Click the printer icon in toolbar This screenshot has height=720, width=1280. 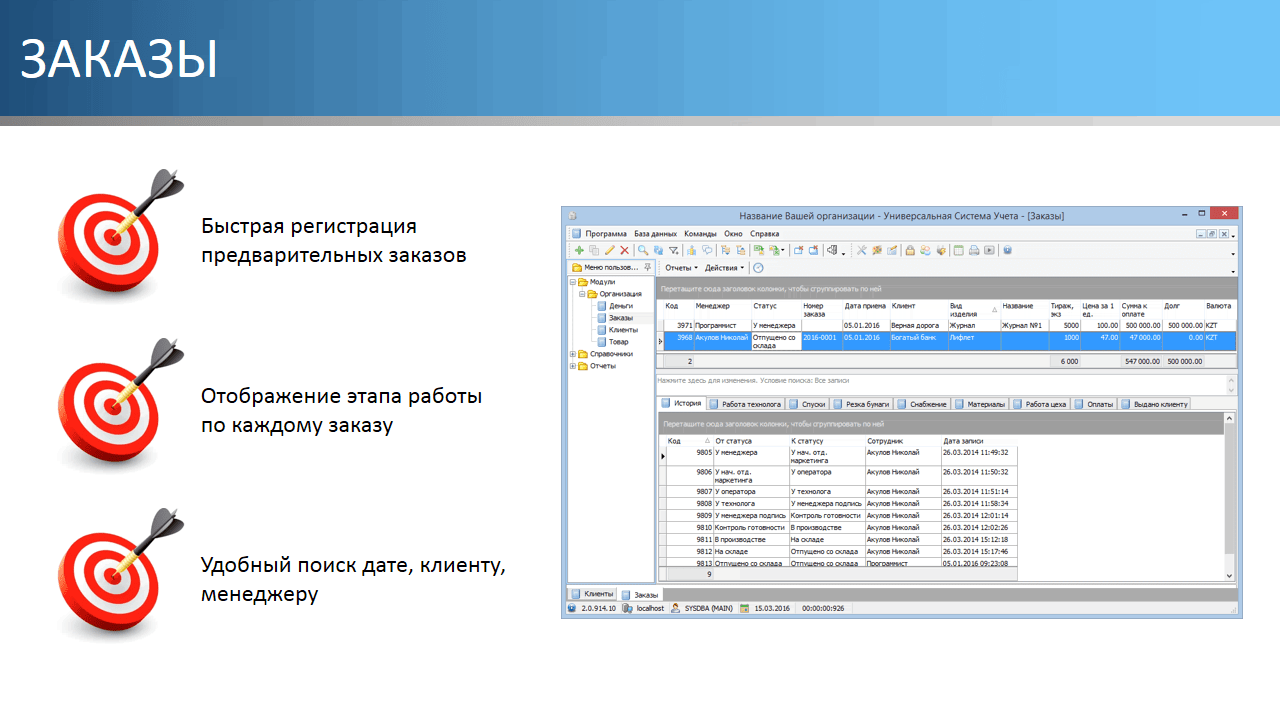coord(974,250)
